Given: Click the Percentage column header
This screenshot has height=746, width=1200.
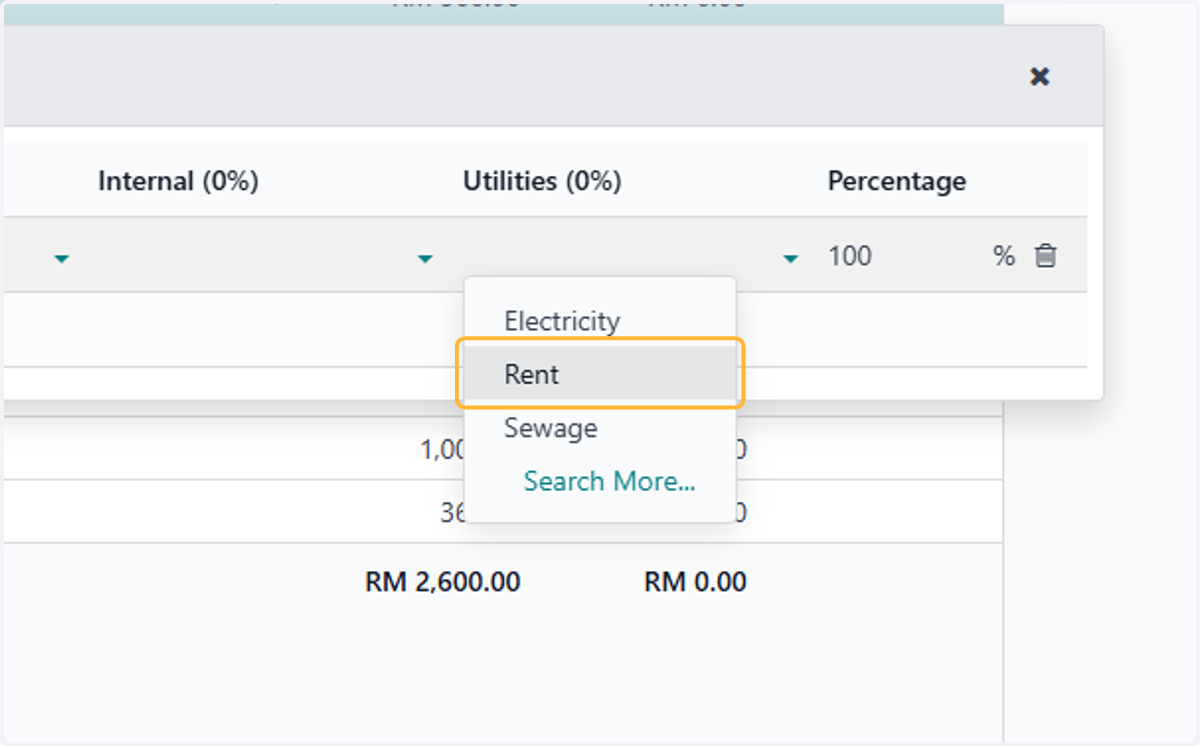Looking at the screenshot, I should 897,181.
